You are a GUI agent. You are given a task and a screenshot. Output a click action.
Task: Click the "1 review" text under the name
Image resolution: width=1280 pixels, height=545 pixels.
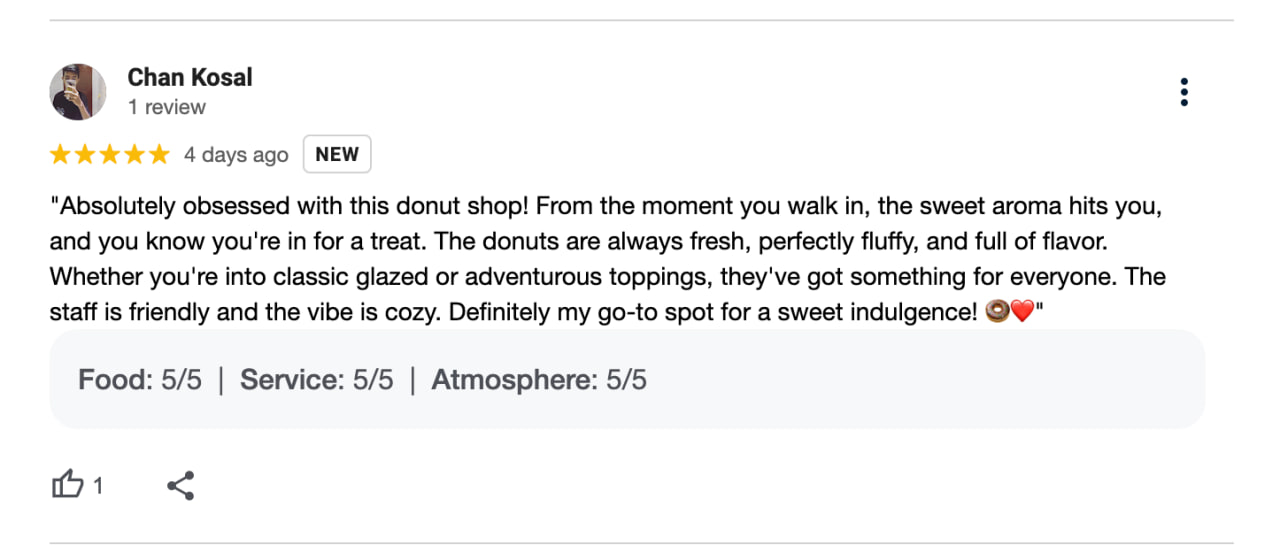[167, 107]
